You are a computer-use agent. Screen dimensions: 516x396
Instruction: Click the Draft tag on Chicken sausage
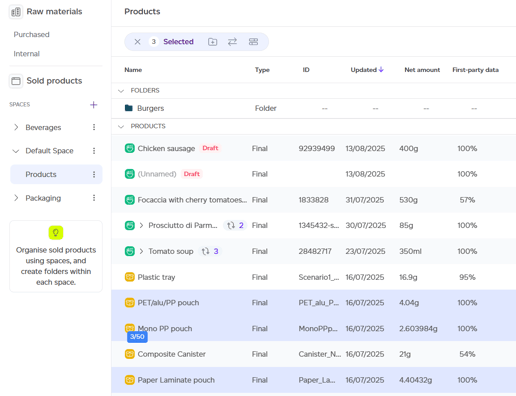[x=210, y=148]
